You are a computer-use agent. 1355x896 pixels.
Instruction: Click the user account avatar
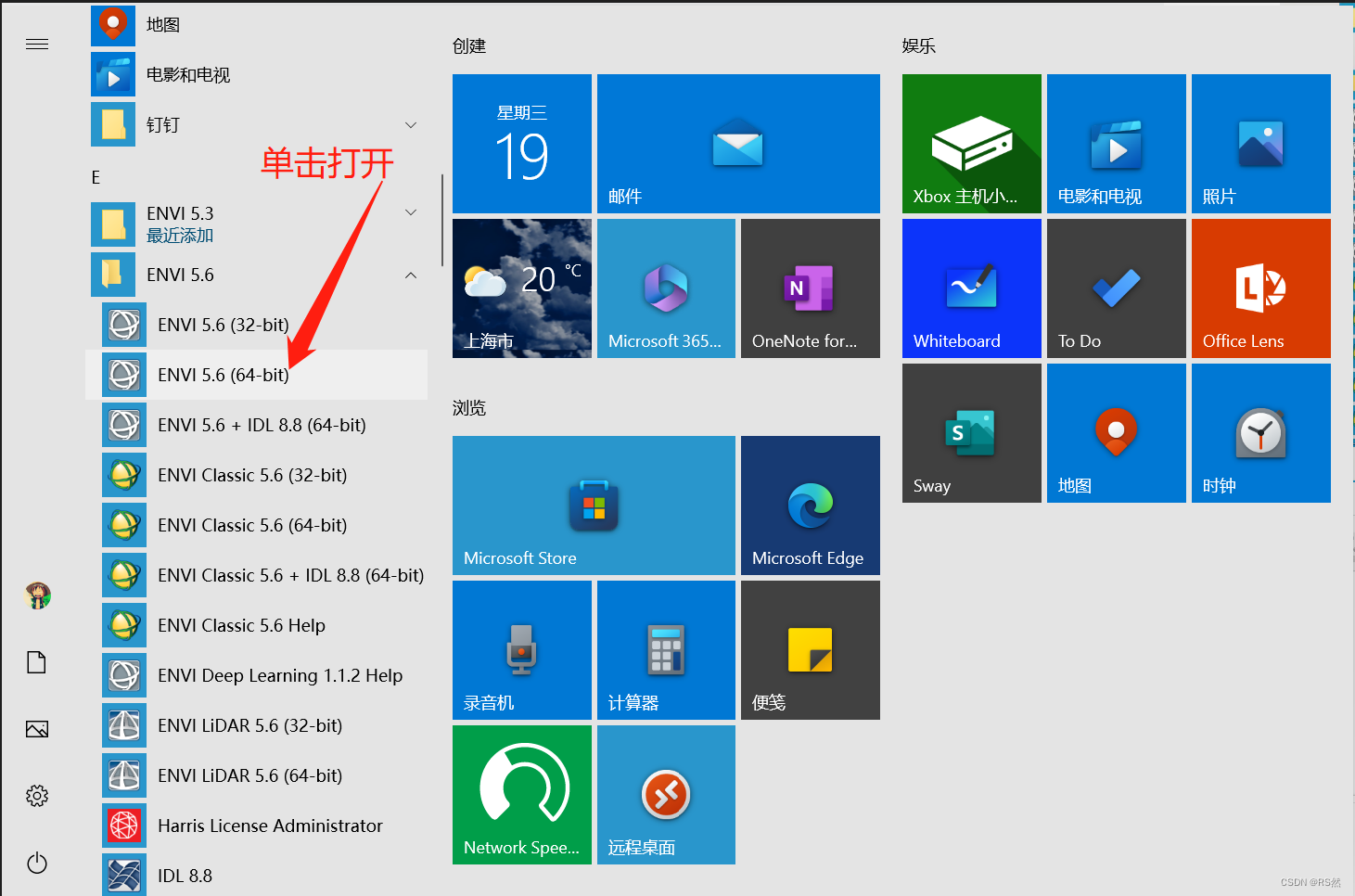click(37, 595)
